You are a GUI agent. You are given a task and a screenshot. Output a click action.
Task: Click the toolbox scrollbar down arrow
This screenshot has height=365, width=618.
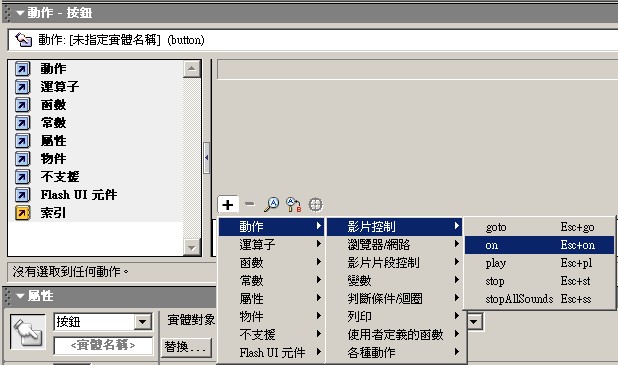click(x=192, y=248)
